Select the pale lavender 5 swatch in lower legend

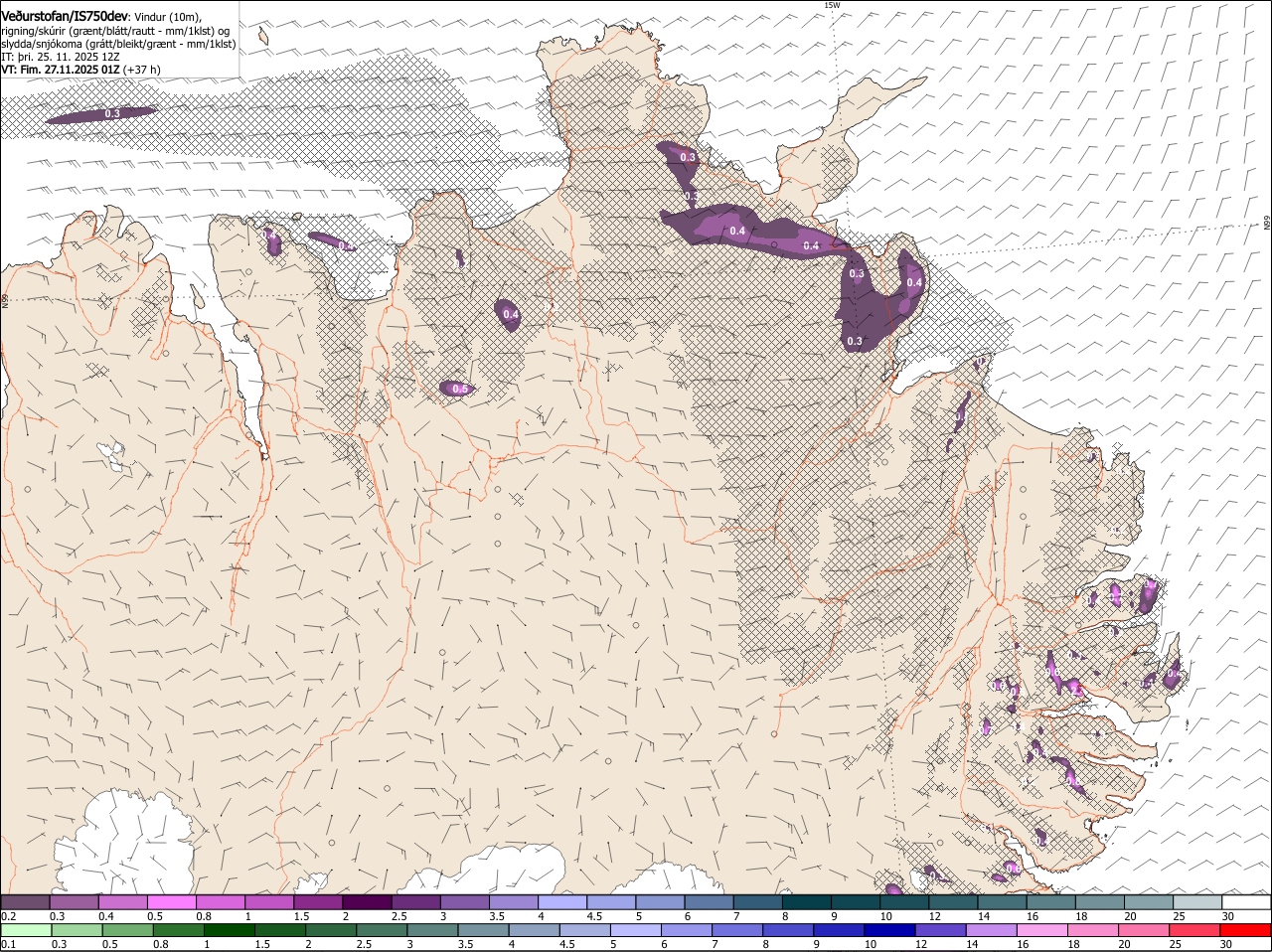[635, 930]
